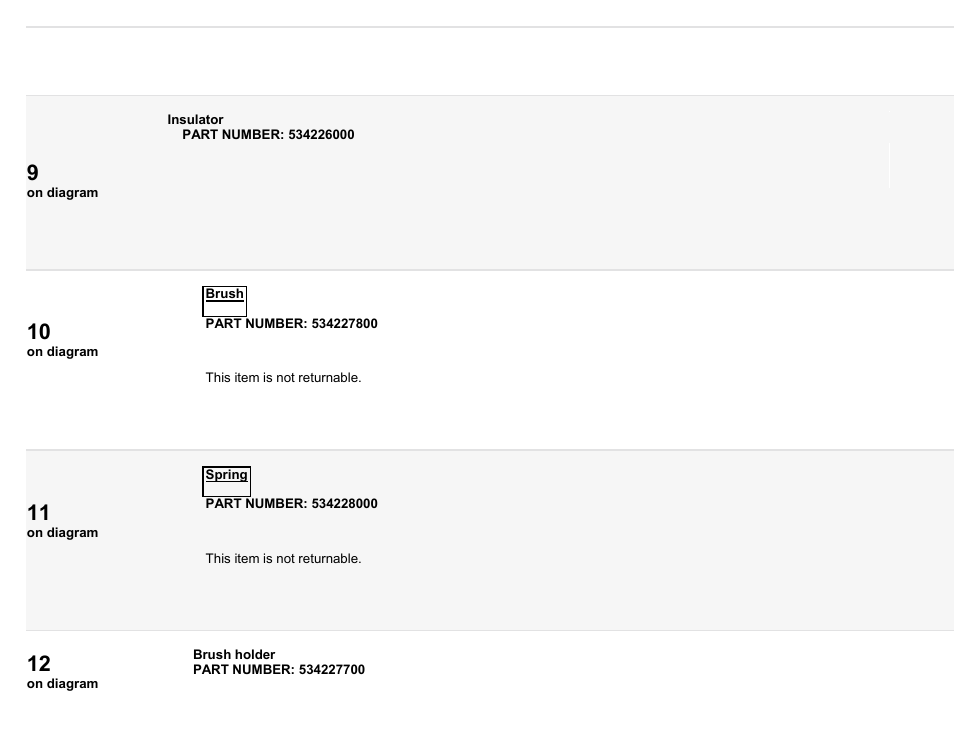Click 'on diagram' label under number 9
954x738 pixels.
[x=63, y=193]
